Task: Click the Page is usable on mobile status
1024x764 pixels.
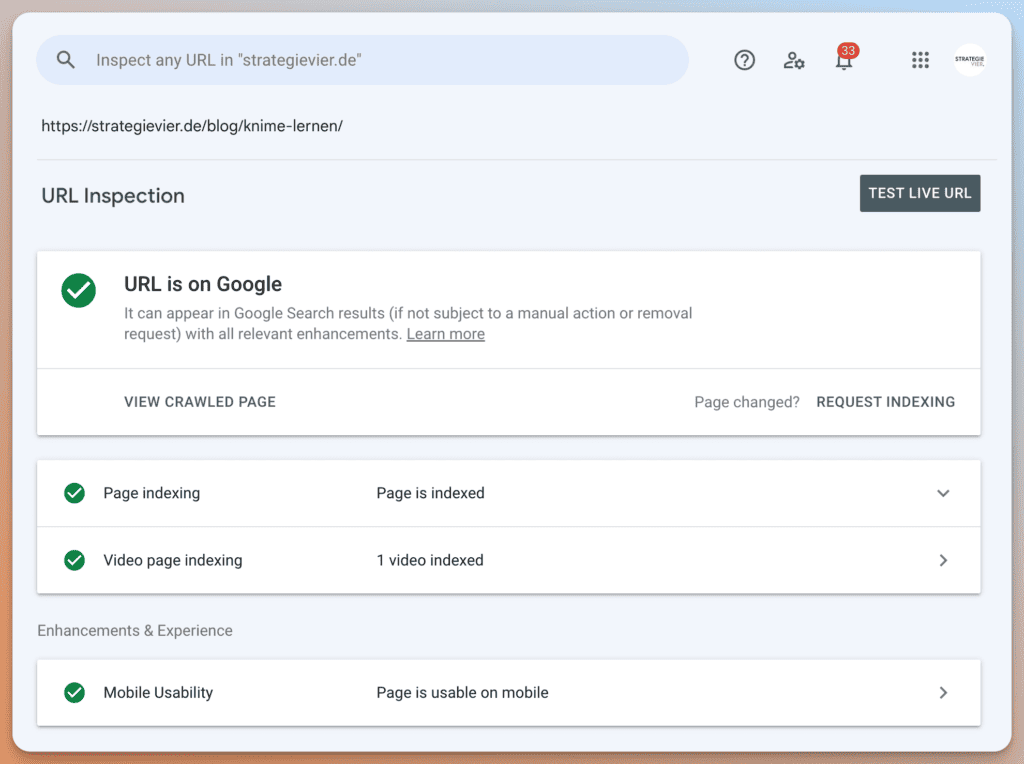Action: click(x=462, y=693)
